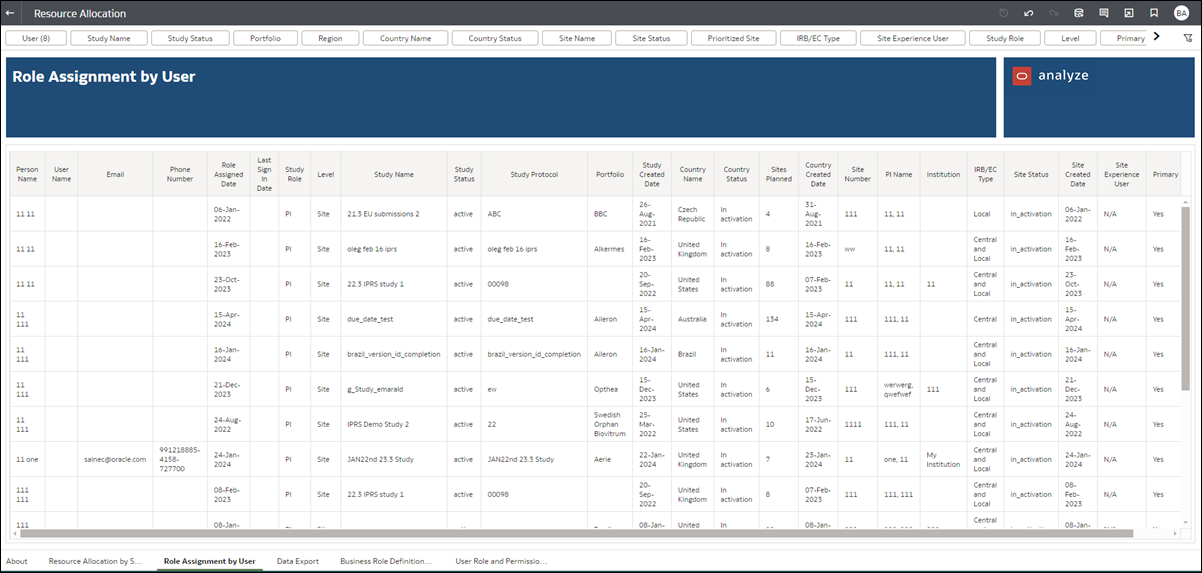Image resolution: width=1202 pixels, height=573 pixels.
Task: Click the Opthea portfolio cell
Action: [x=611, y=389]
